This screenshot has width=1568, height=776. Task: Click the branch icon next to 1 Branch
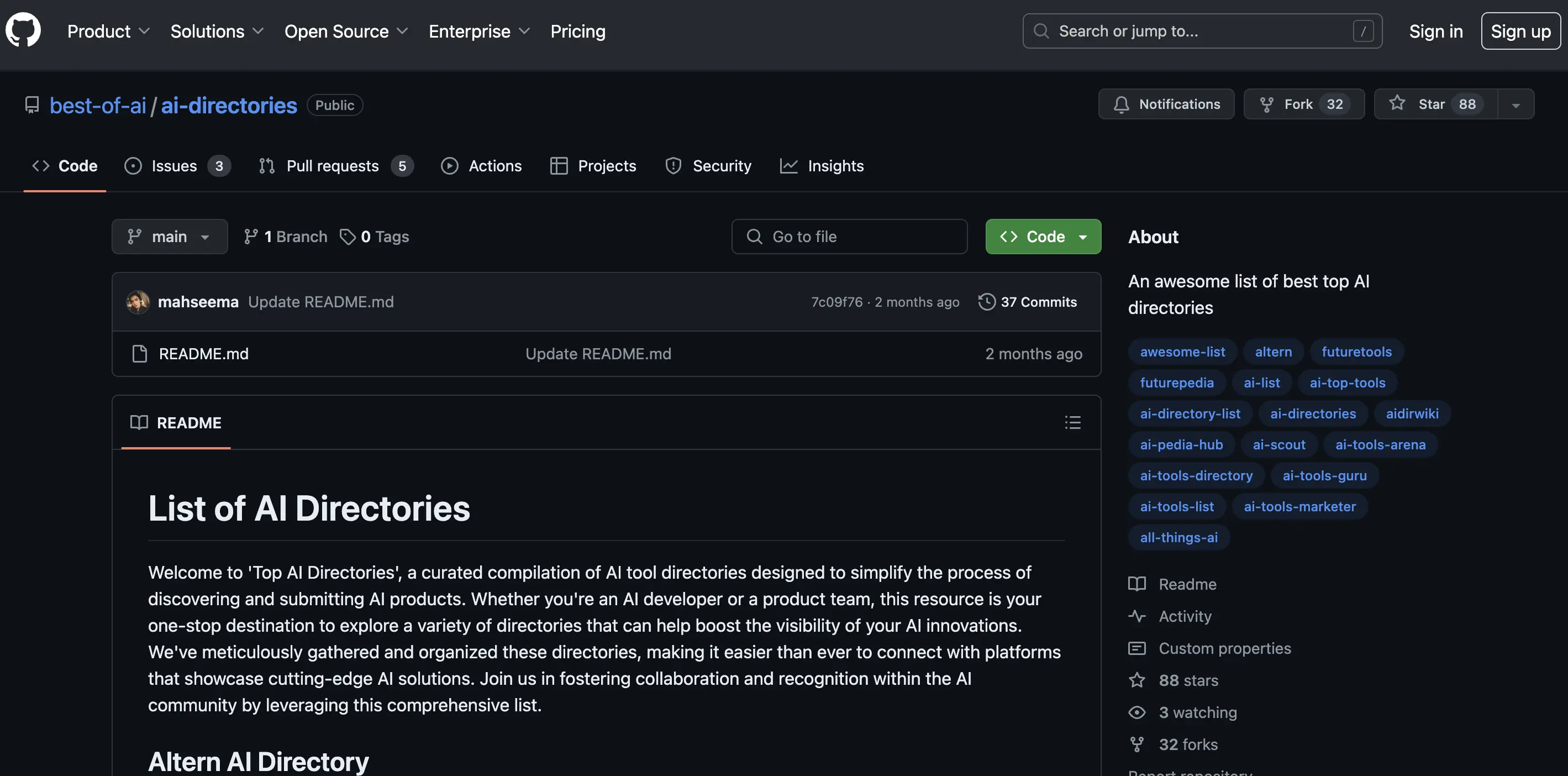tap(251, 237)
